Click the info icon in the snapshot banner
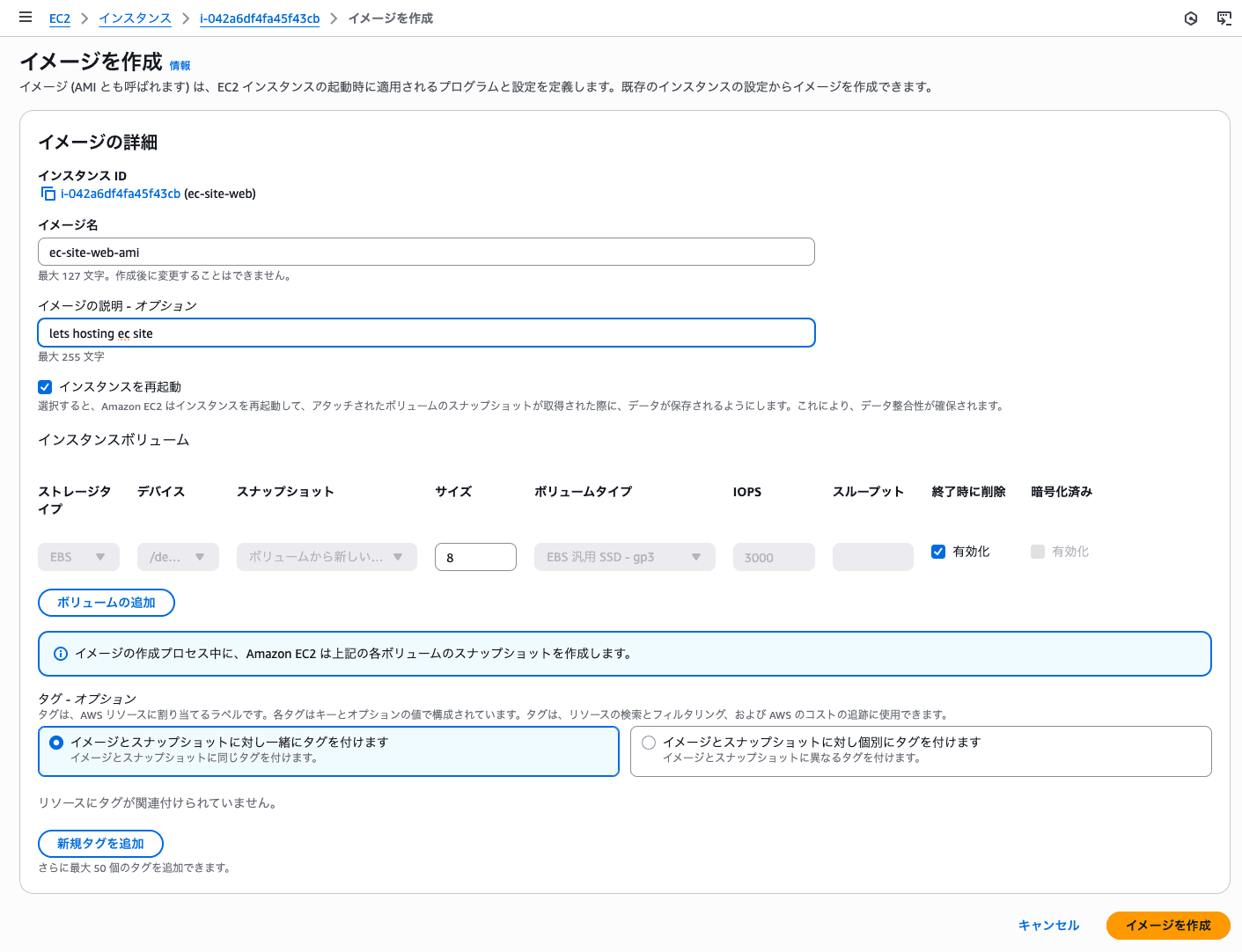This screenshot has width=1242, height=952. click(x=60, y=653)
